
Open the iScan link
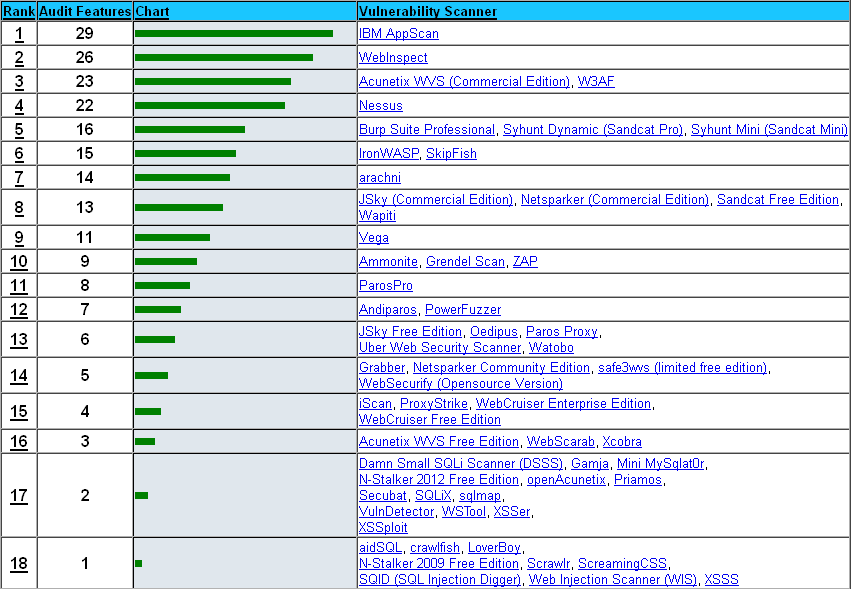375,404
